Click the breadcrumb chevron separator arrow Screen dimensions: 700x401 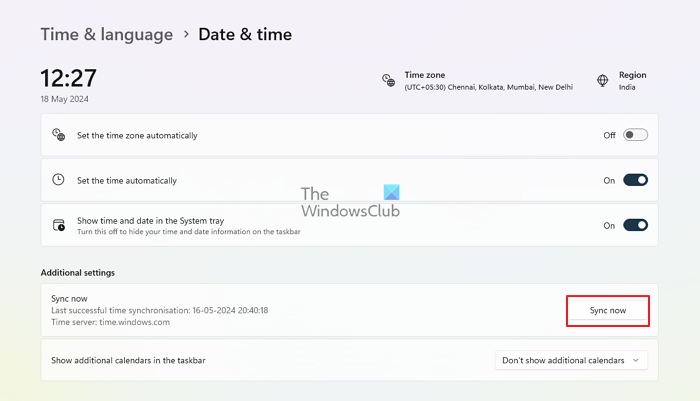[x=185, y=35]
